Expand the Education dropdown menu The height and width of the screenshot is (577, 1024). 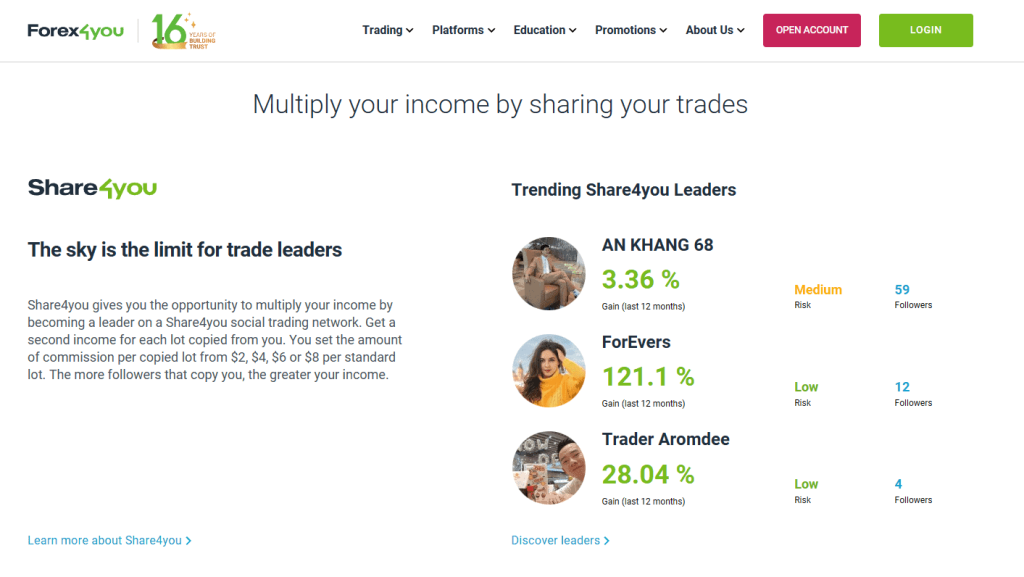click(545, 30)
